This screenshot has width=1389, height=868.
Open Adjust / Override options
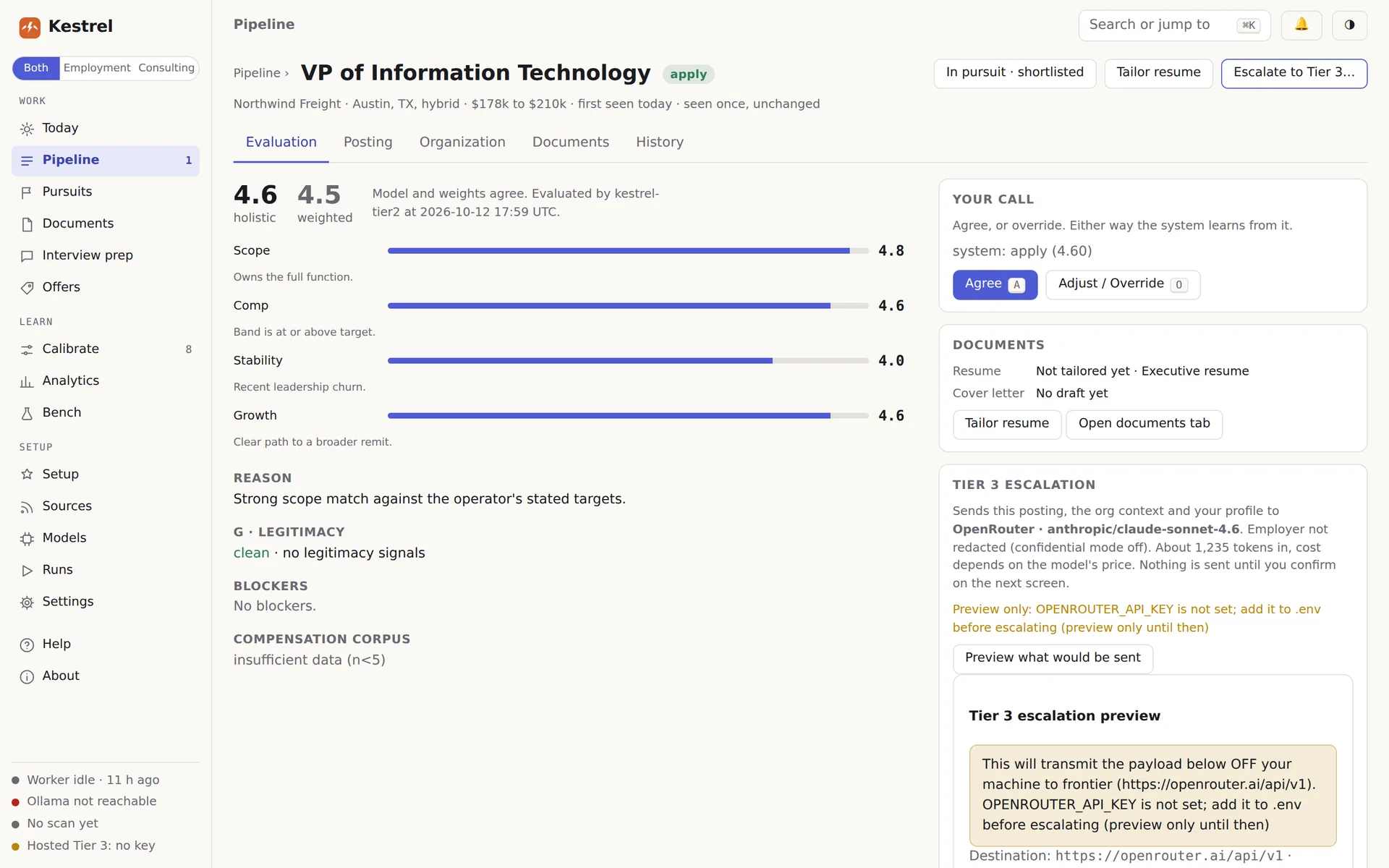(x=1123, y=284)
